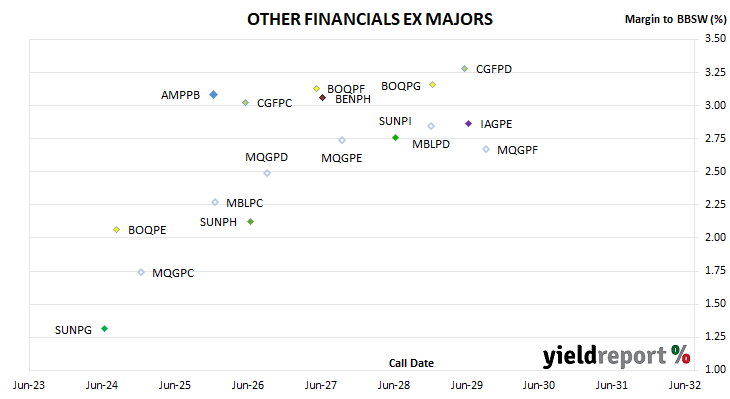This screenshot has width=730, height=399.
Task: Click the MQGPF hollow diamond marker
Action: point(486,149)
